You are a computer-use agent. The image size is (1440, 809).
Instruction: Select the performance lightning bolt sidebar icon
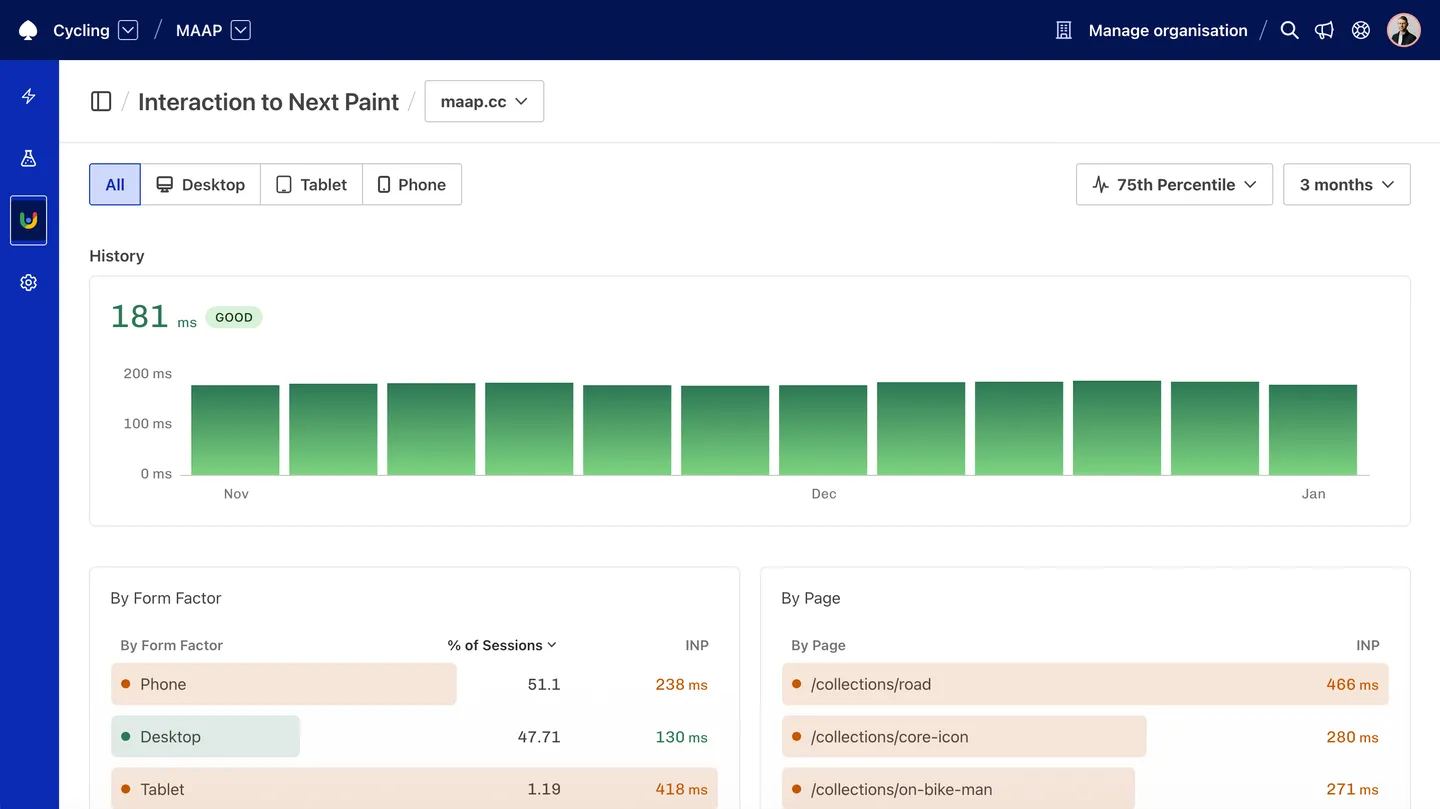pyautogui.click(x=28, y=96)
